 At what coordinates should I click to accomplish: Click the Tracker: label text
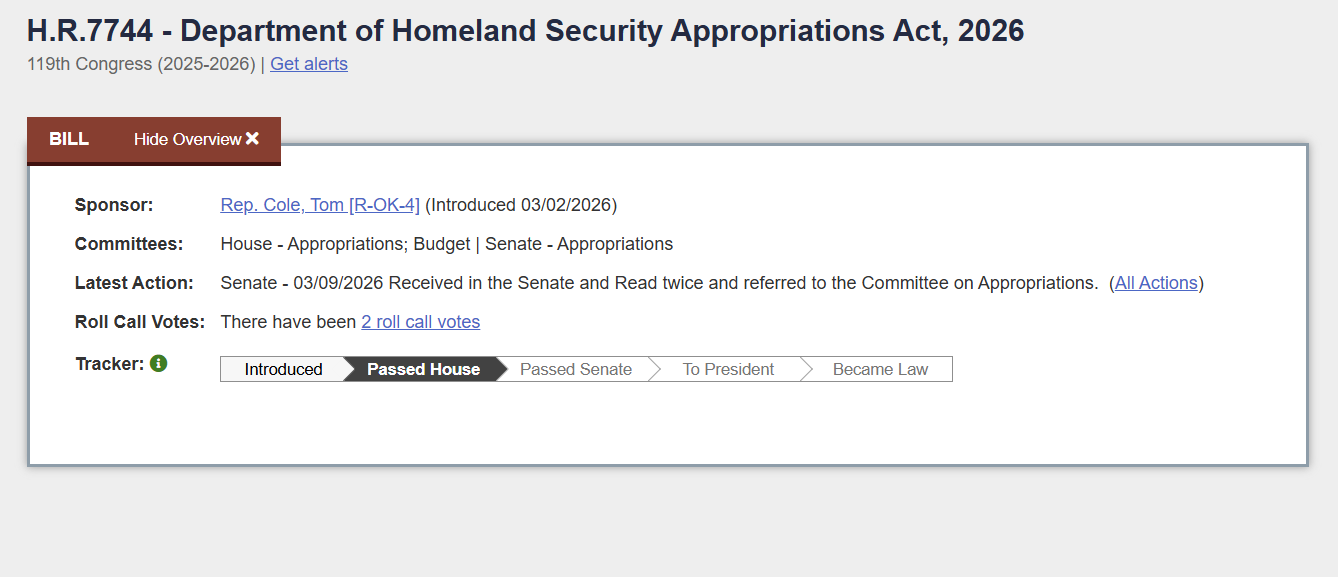109,364
